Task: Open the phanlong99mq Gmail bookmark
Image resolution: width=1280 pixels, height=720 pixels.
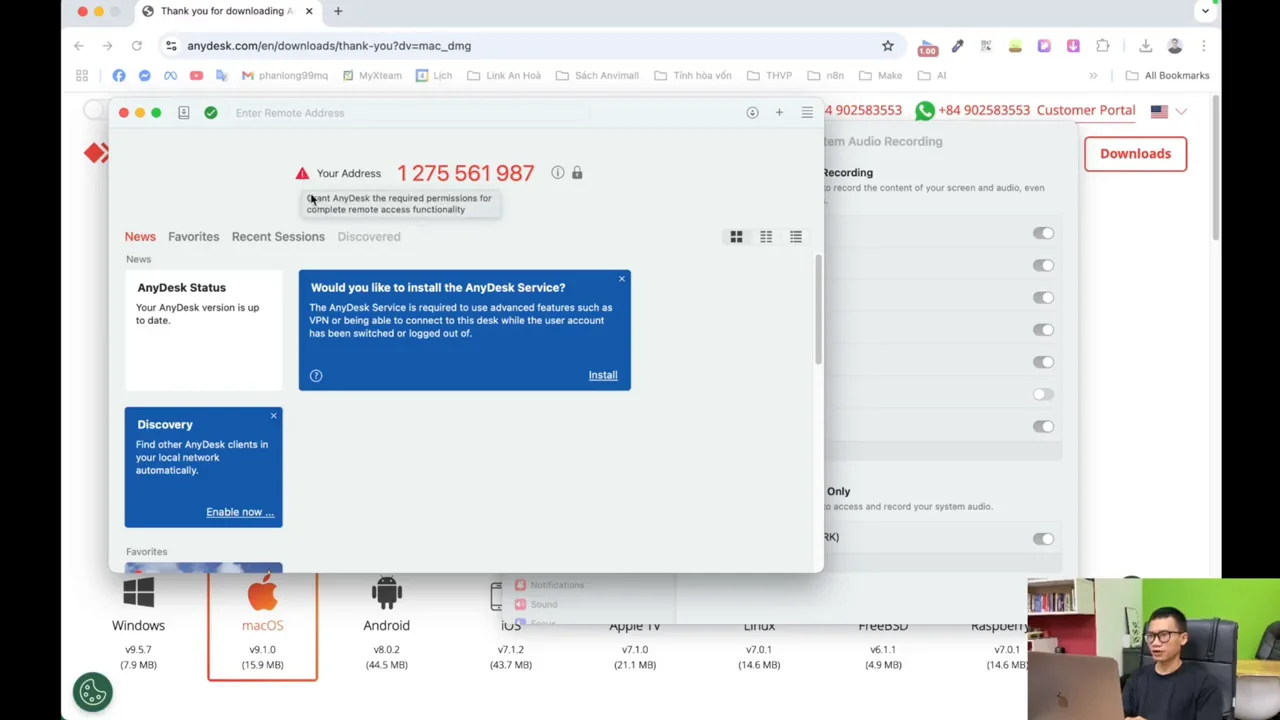Action: [x=285, y=75]
